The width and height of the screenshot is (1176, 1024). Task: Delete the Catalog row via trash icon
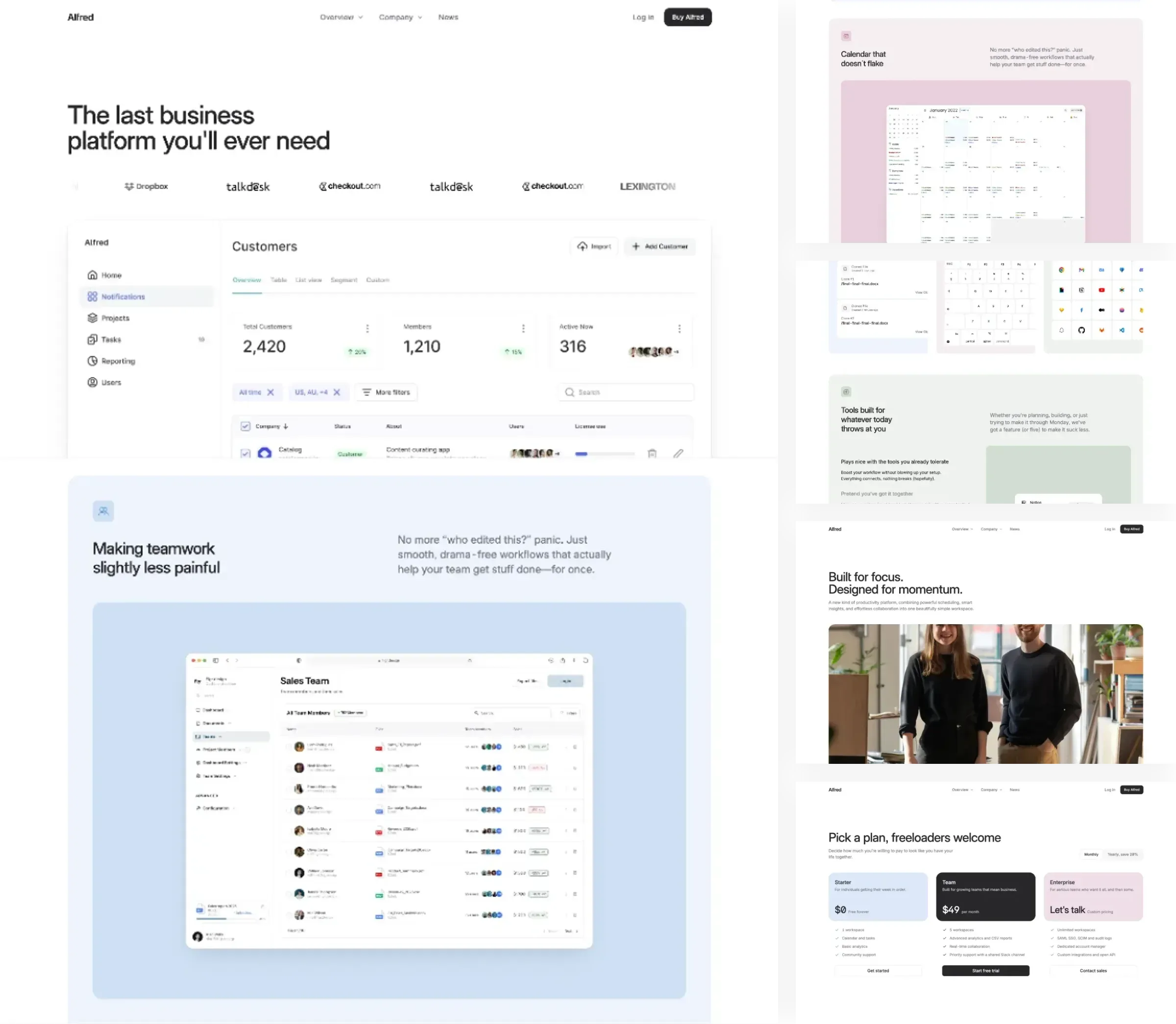(652, 453)
